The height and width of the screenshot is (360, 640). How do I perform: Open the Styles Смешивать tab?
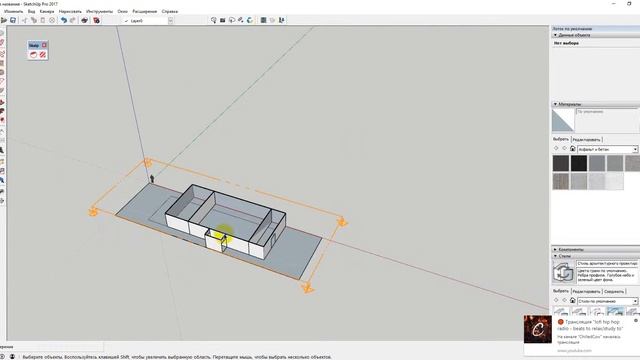tap(614, 291)
